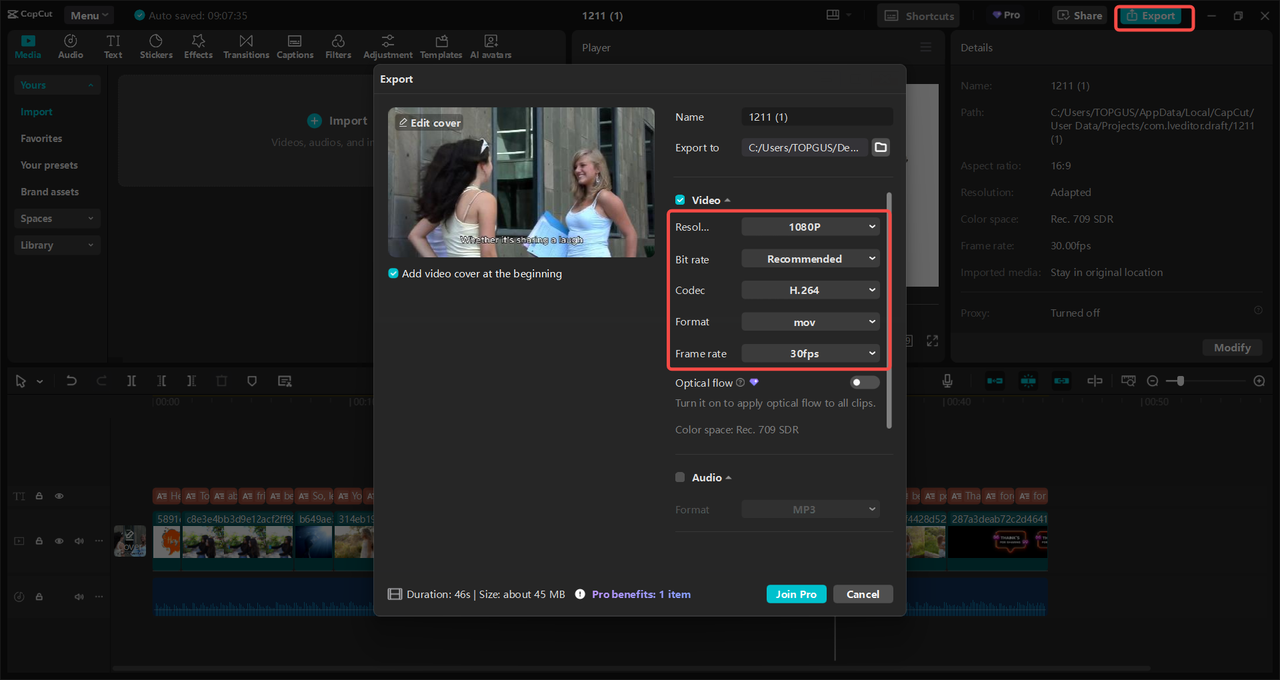Click the preview axis icon
The height and width of the screenshot is (680, 1280).
click(1095, 381)
